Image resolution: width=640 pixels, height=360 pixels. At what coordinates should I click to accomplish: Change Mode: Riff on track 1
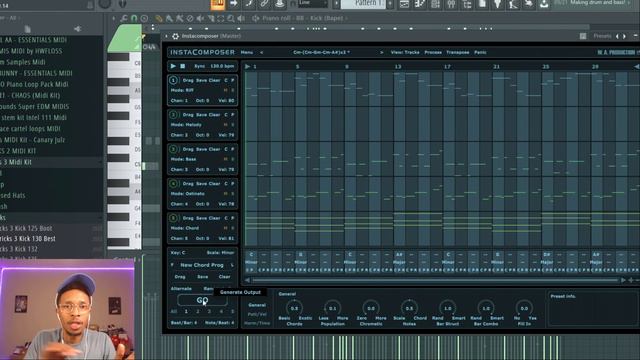click(182, 90)
